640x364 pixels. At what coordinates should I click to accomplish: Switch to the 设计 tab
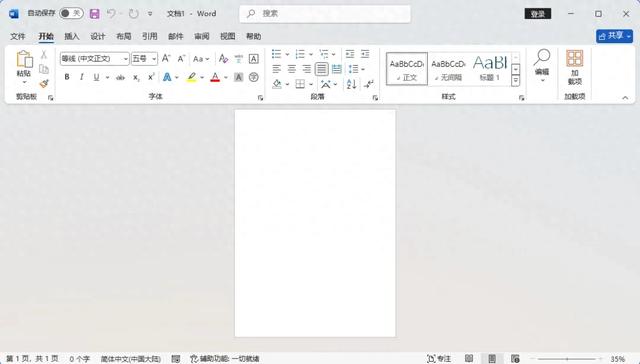tap(98, 36)
